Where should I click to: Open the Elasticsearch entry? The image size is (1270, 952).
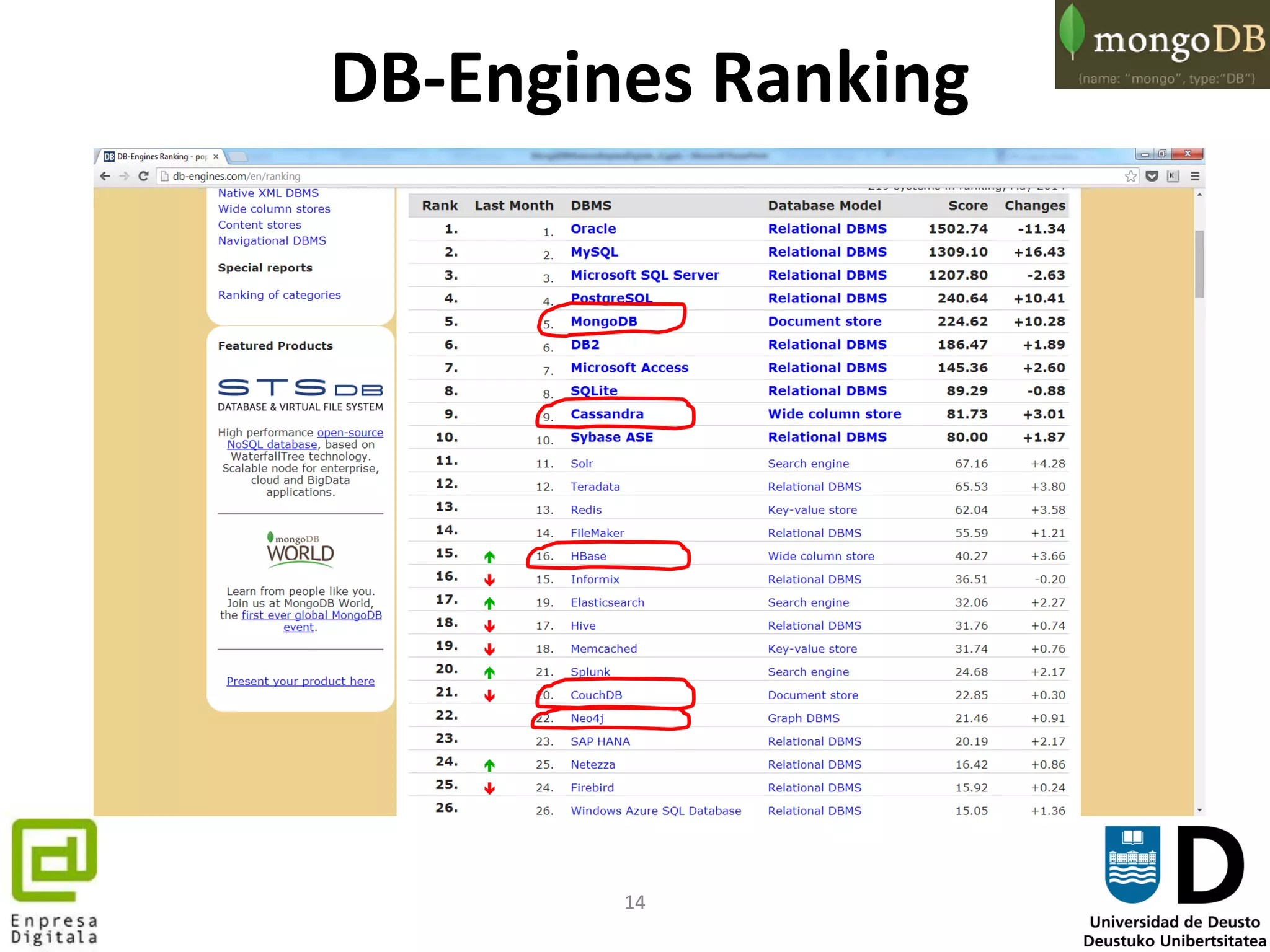(x=607, y=602)
